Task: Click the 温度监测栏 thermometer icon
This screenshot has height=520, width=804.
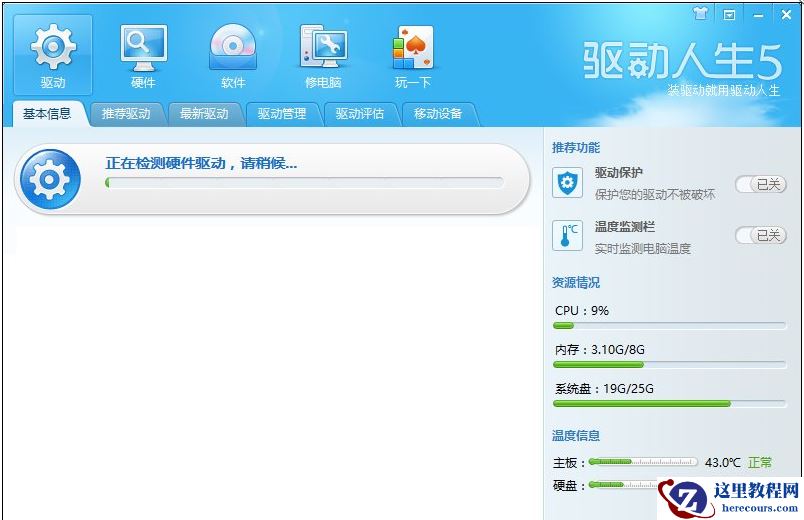Action: pos(567,235)
